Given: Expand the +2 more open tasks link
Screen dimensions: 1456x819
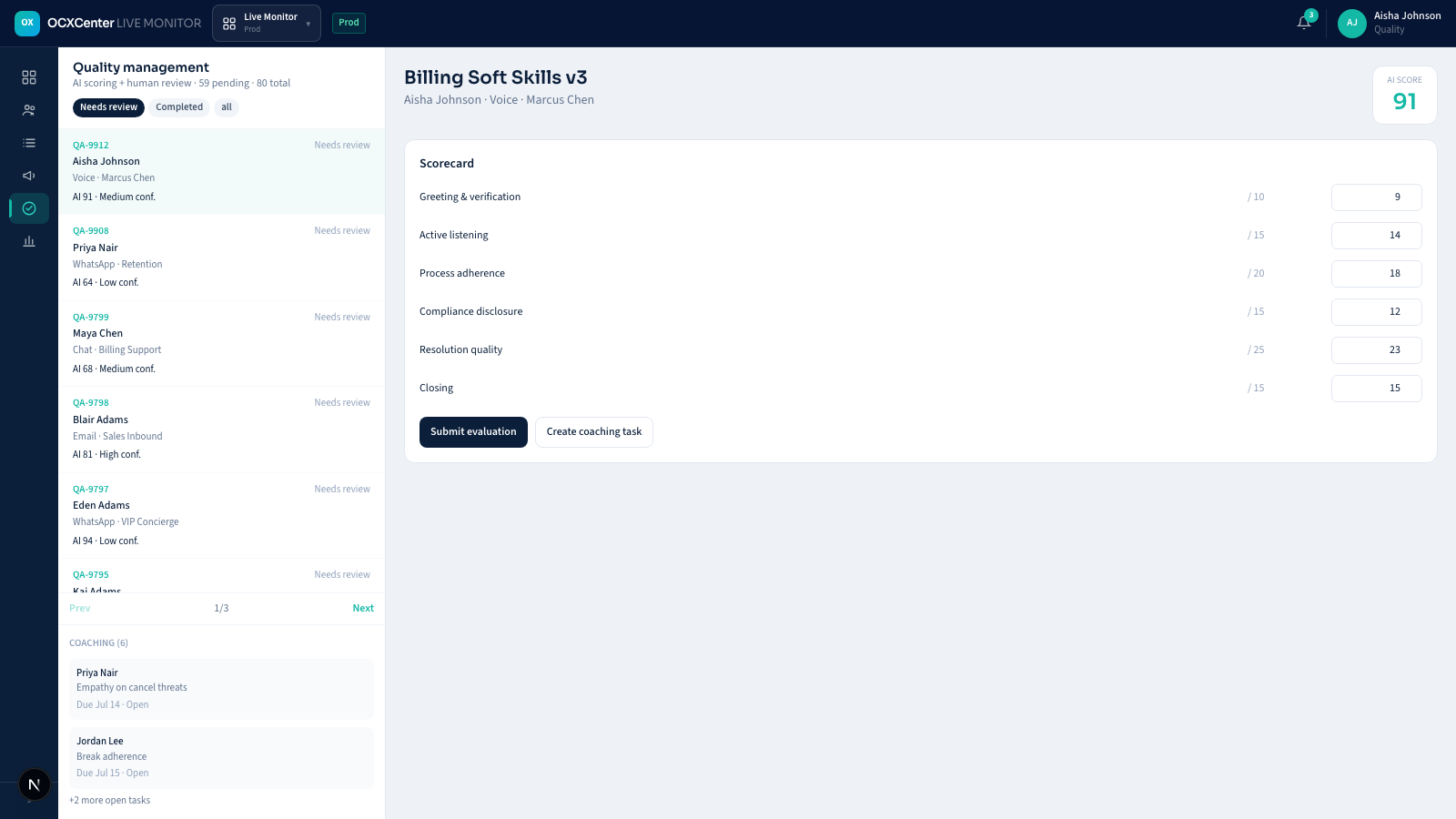Looking at the screenshot, I should point(110,801).
